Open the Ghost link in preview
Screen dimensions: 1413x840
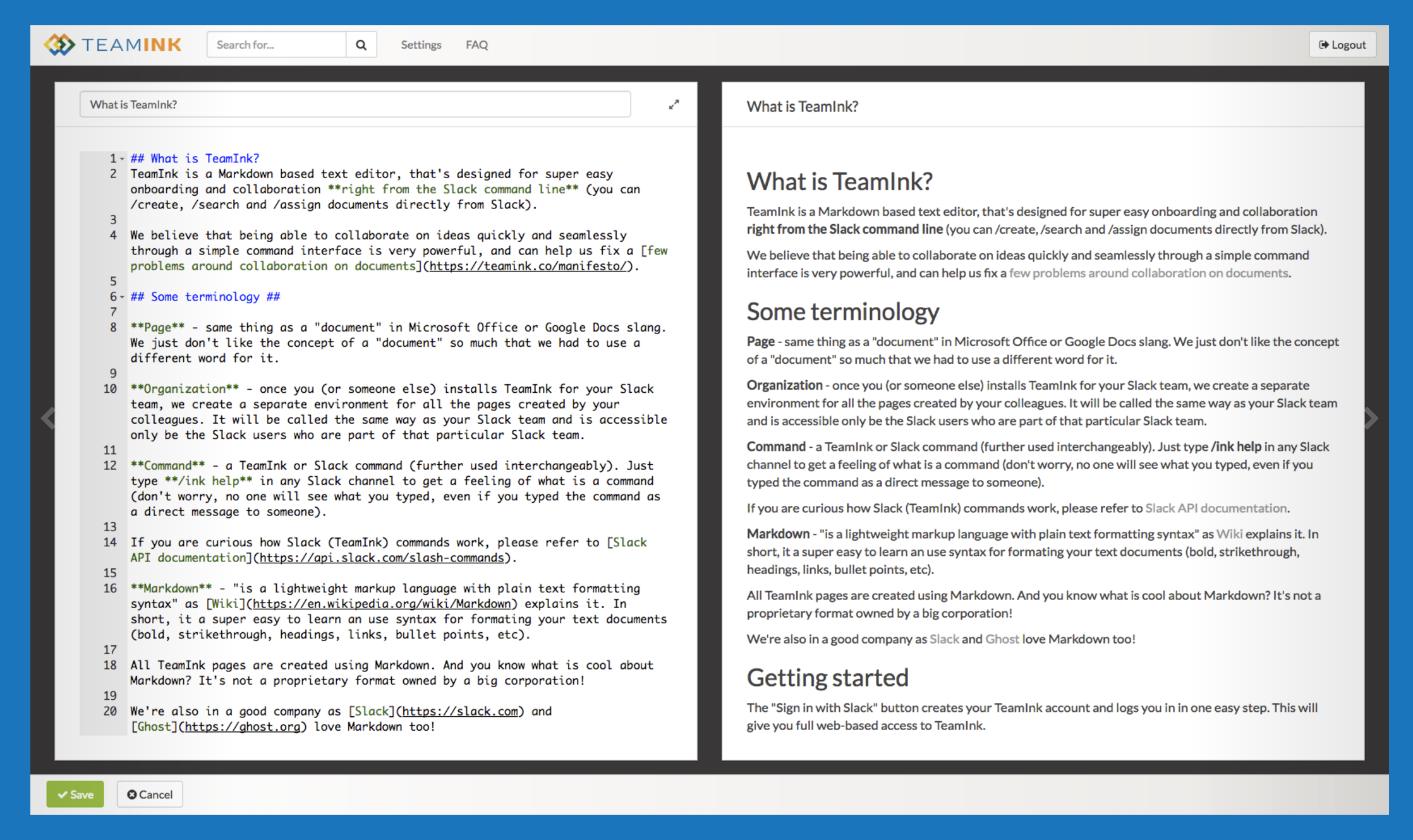1002,639
